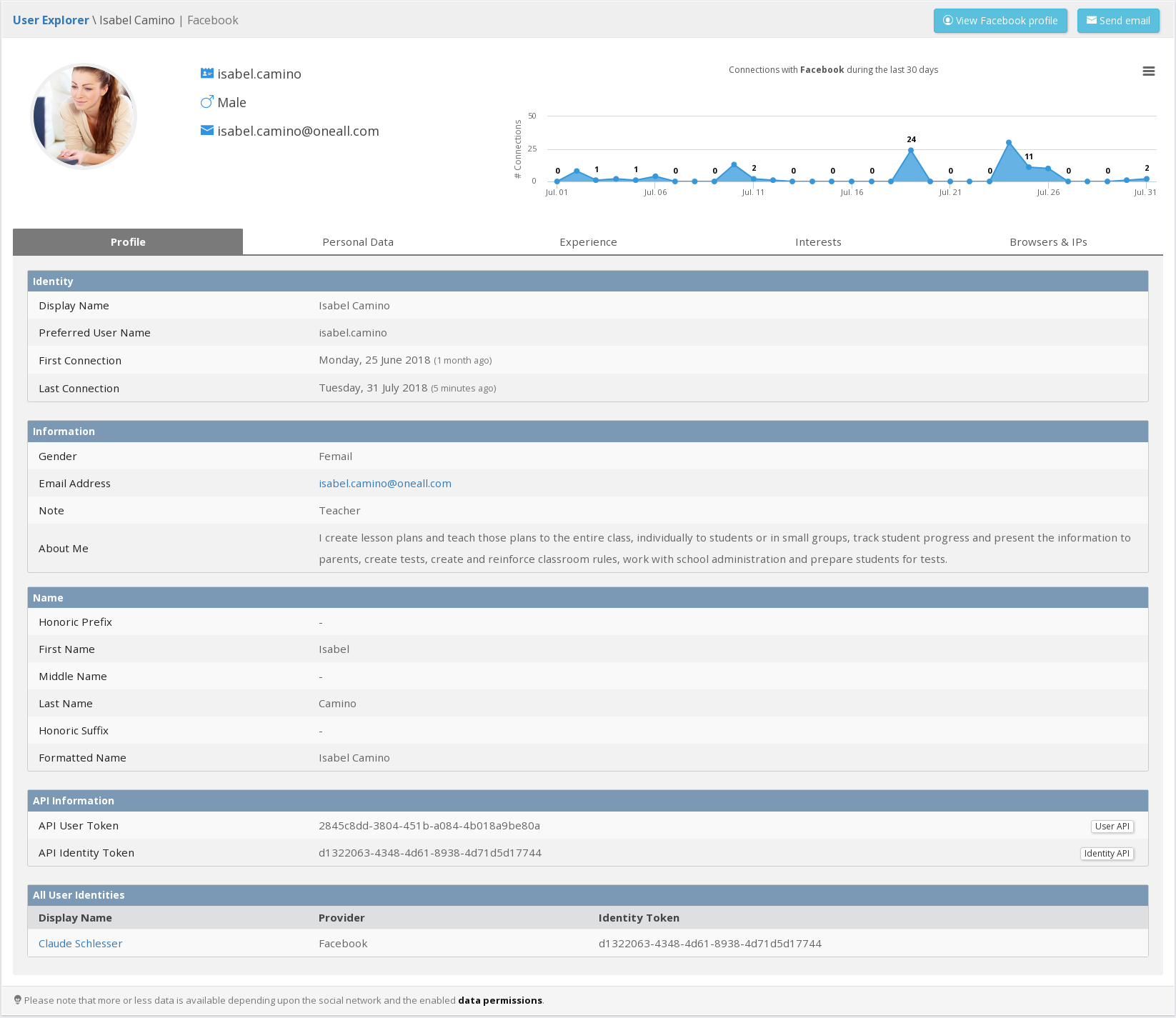The width and height of the screenshot is (1176, 1018).
Task: Click the Identity Token cell in All User Identities
Action: (x=710, y=944)
